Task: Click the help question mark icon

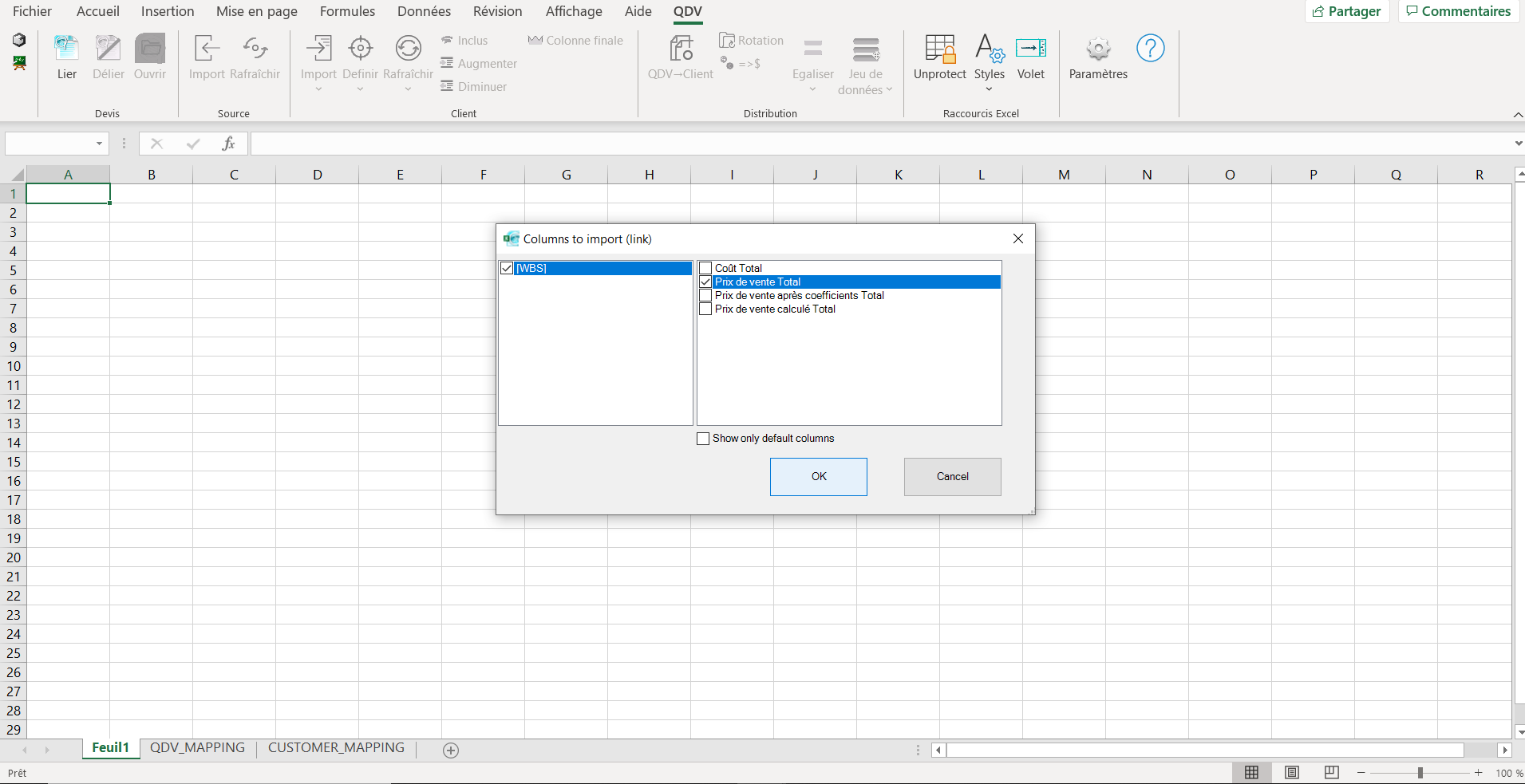Action: point(1150,49)
